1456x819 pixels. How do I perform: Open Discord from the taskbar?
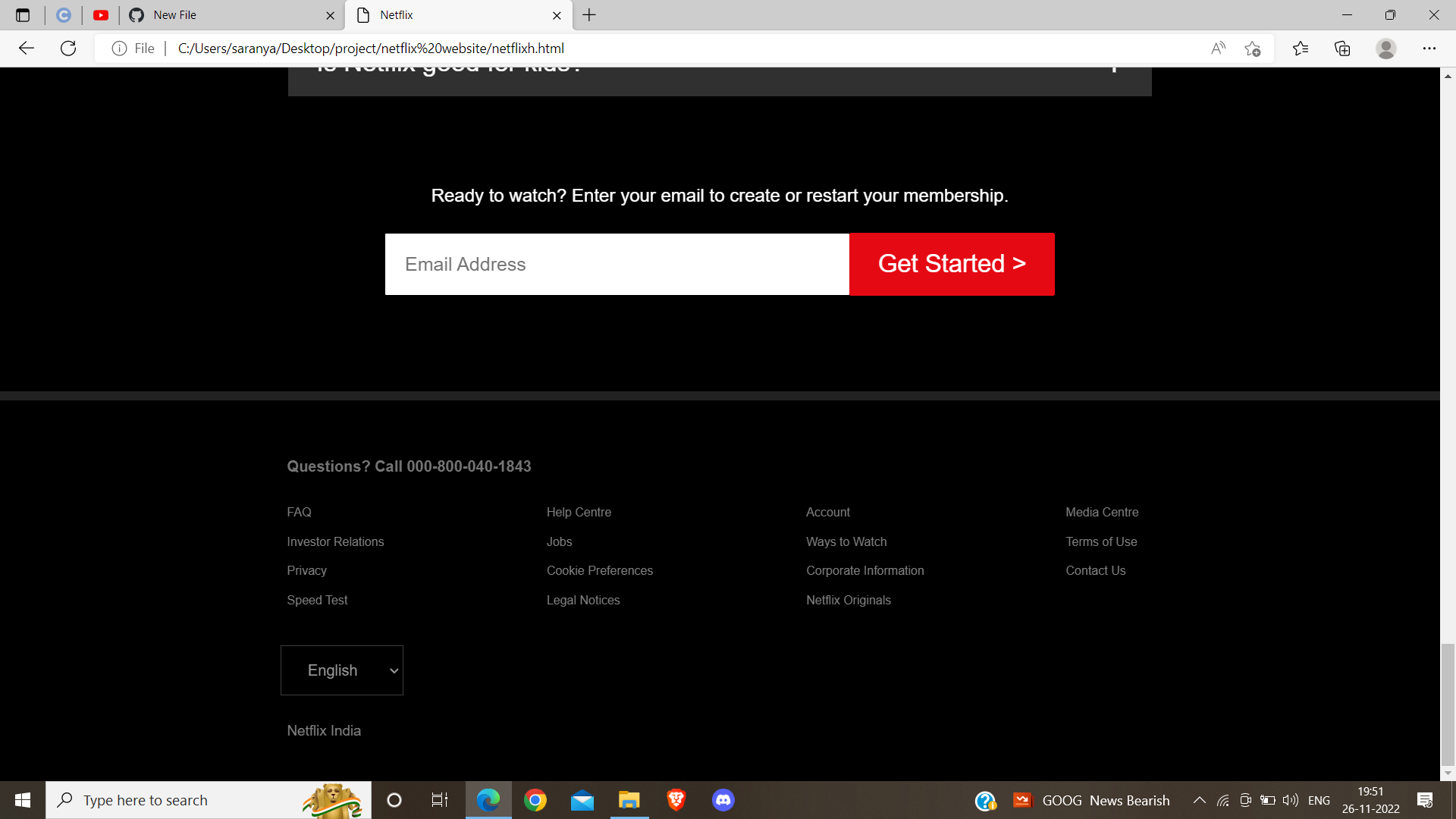point(723,799)
